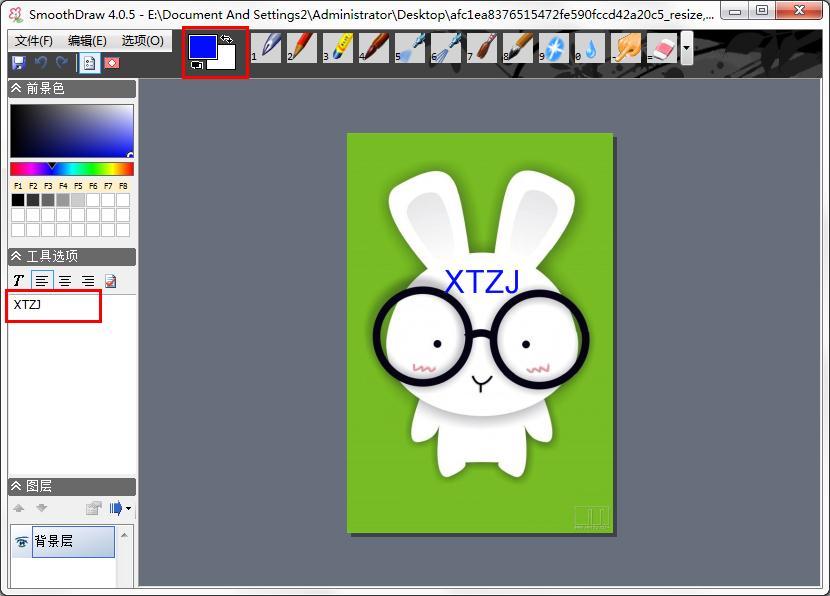Undo the last action

41,63
